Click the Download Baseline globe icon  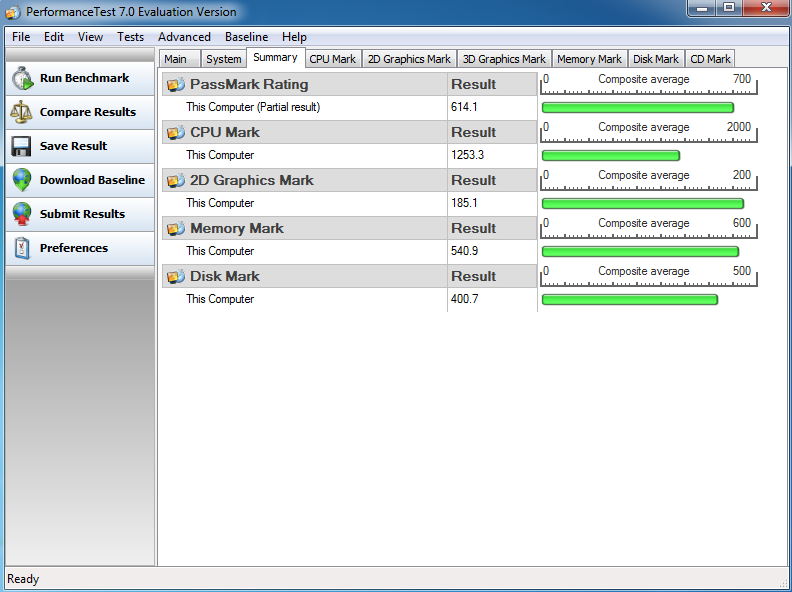(22, 180)
